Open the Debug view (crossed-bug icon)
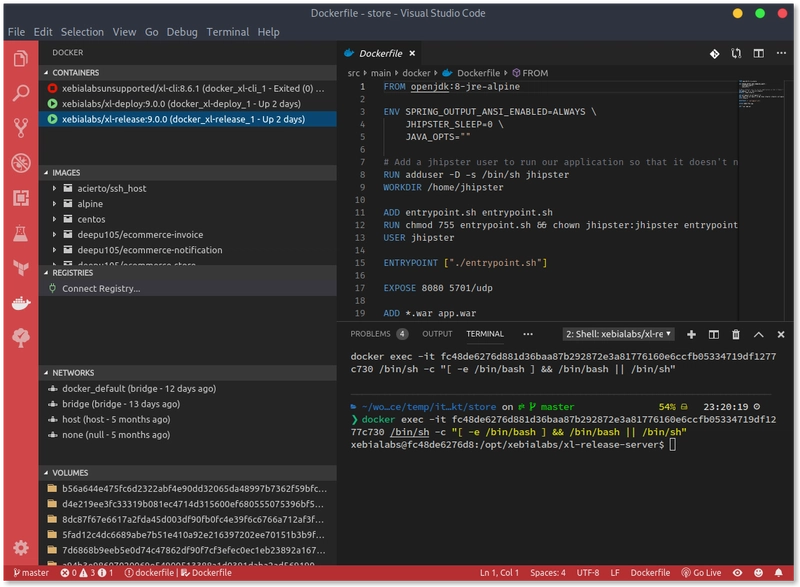 point(20,163)
